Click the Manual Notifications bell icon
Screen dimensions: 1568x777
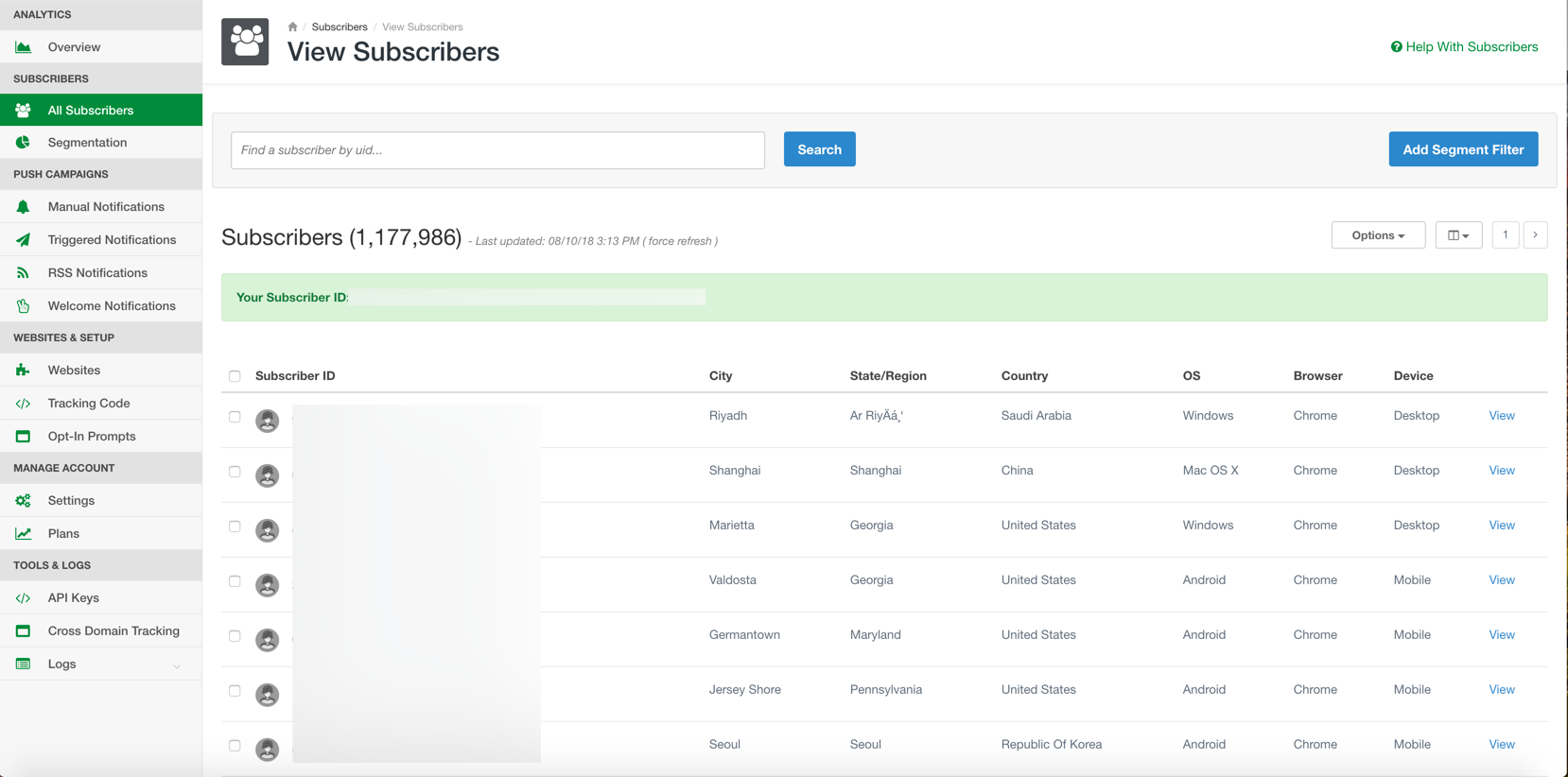click(x=24, y=207)
